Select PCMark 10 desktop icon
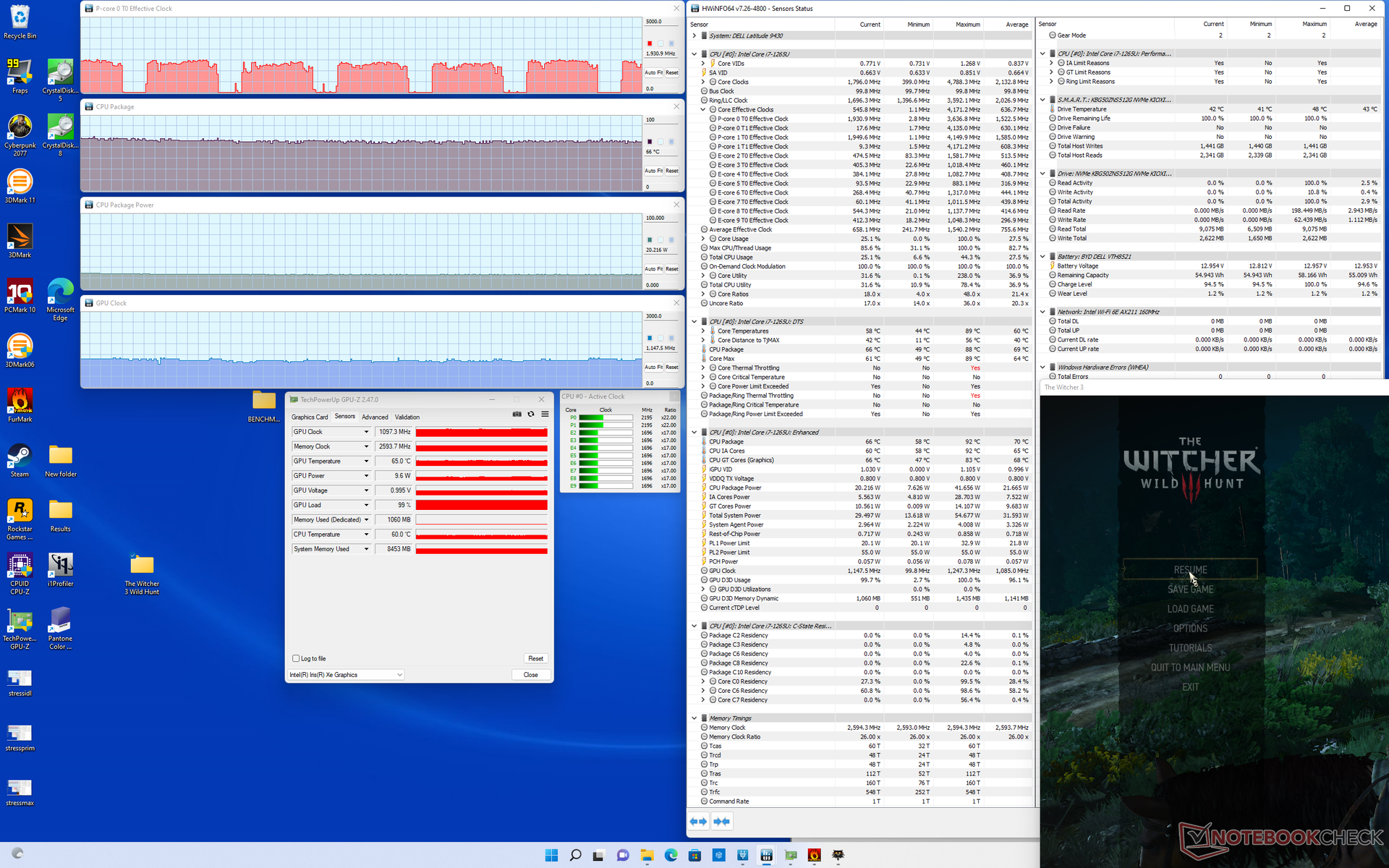 click(20, 296)
